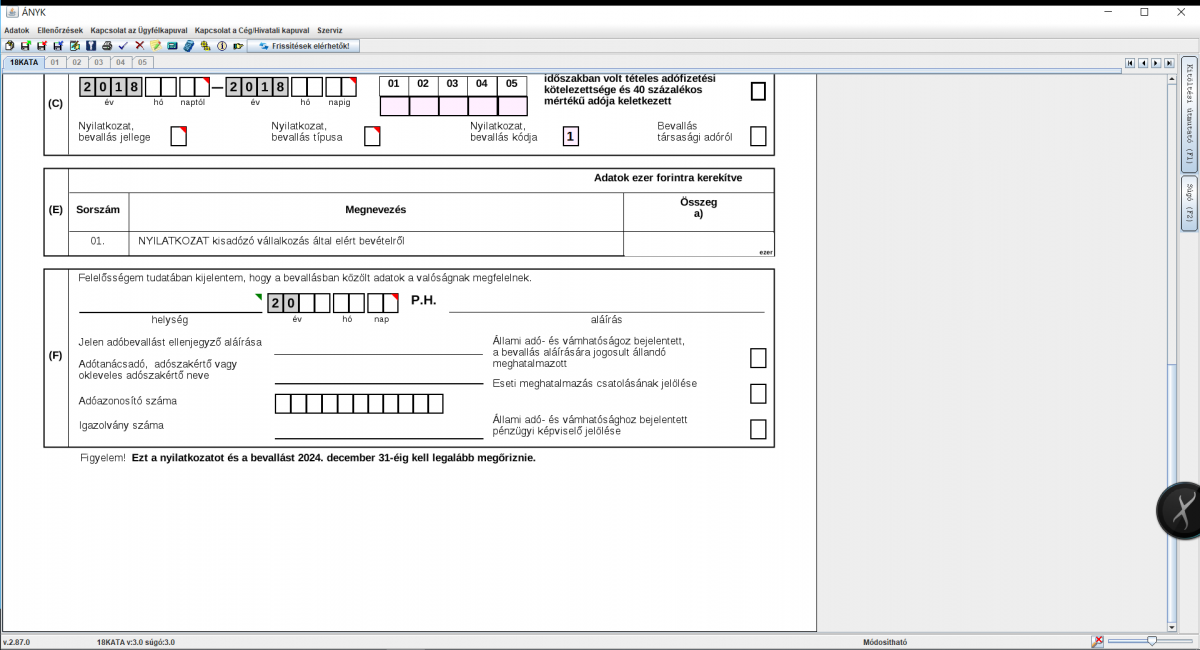Viewport: 1200px width, 650px height.
Task: Check Eseti meghatalmazás csatolásának jelölése checkbox
Action: (x=758, y=394)
